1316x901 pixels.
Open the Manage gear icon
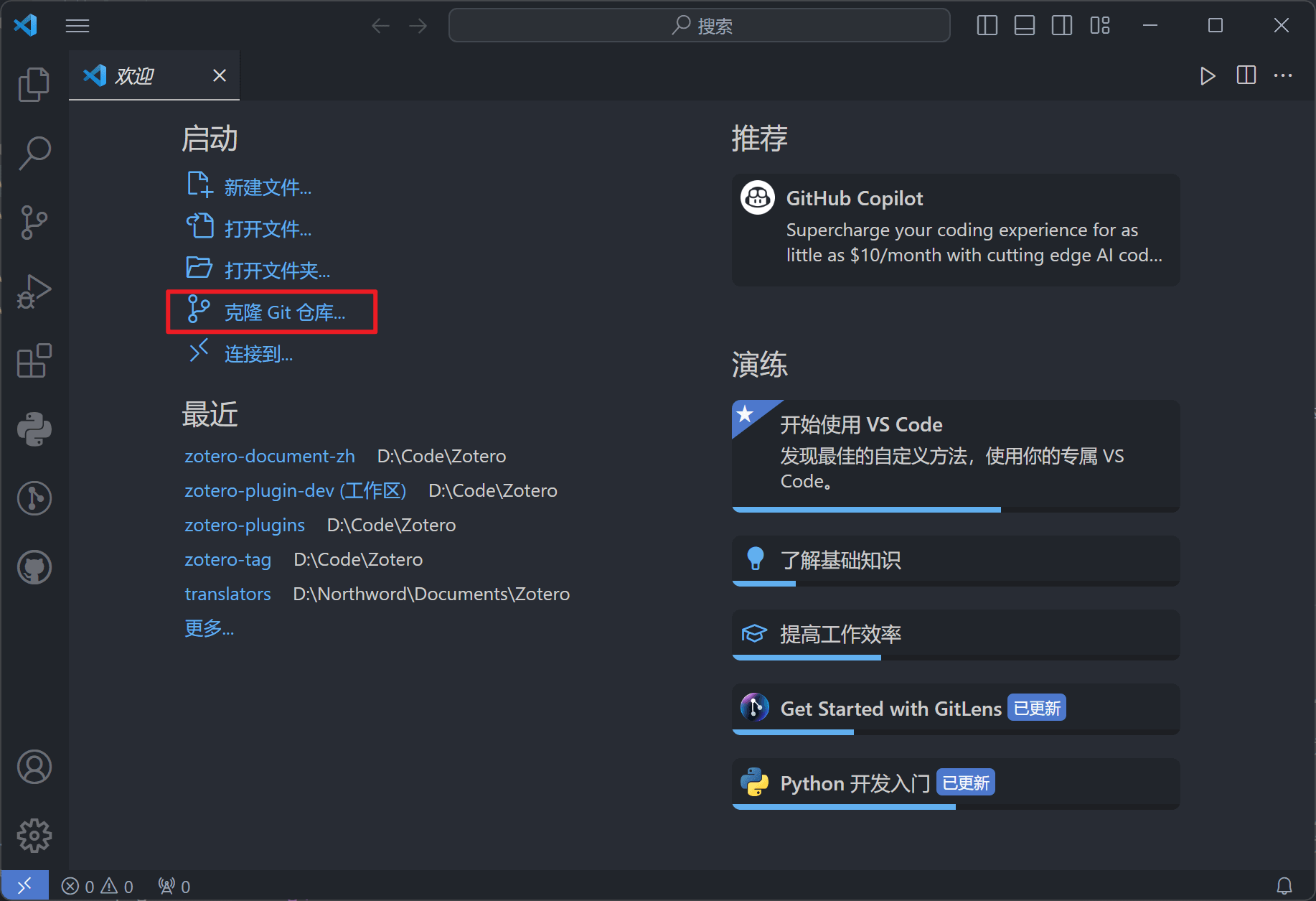click(34, 836)
